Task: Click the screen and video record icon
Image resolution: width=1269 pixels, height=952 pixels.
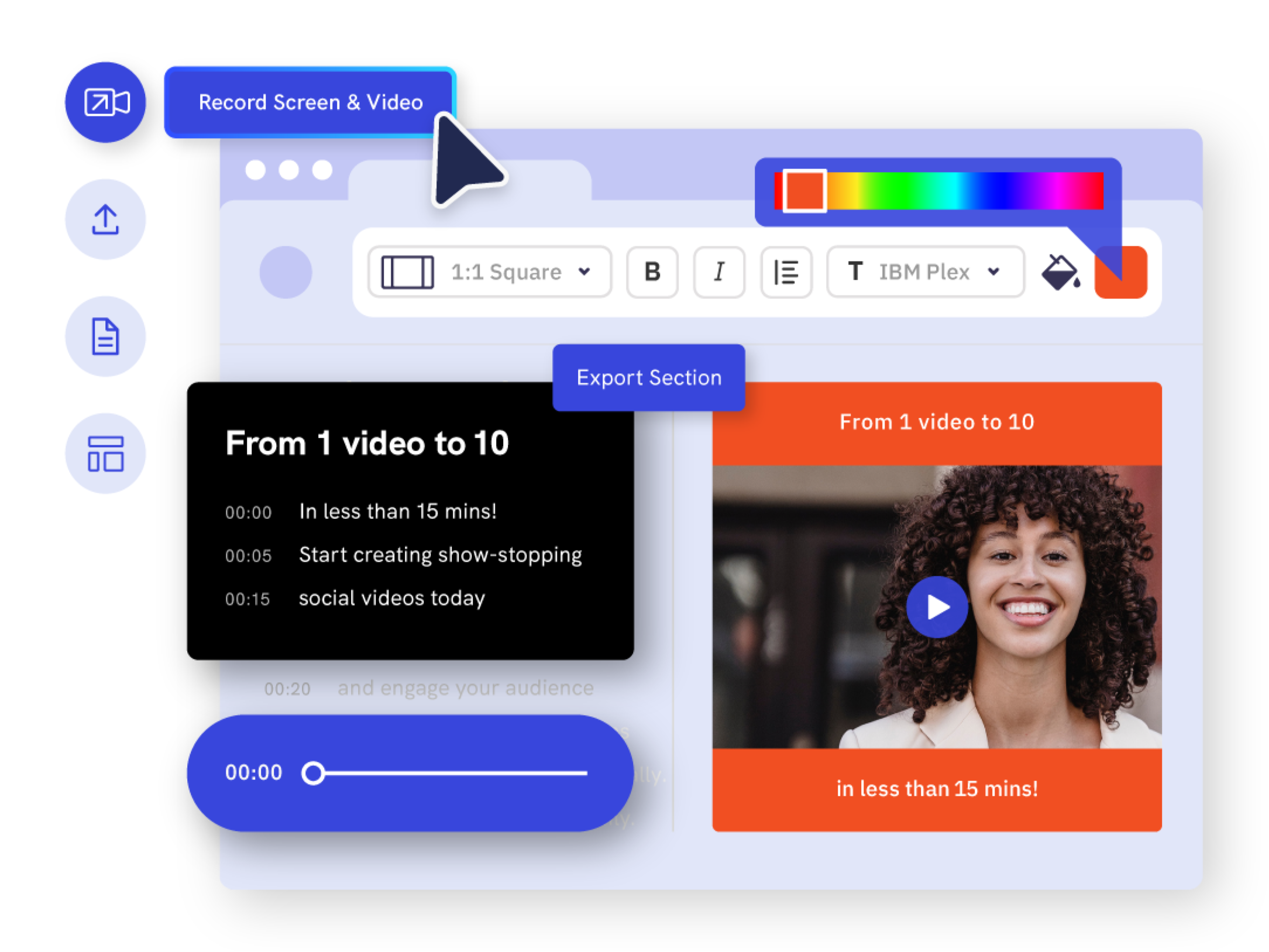Action: coord(105,102)
